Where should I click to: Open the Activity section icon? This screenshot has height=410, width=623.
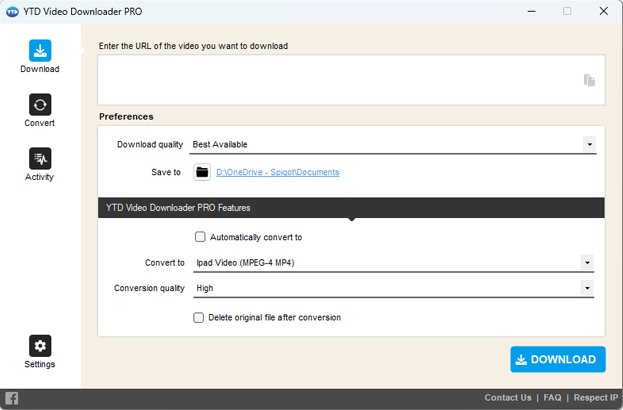tap(40, 159)
